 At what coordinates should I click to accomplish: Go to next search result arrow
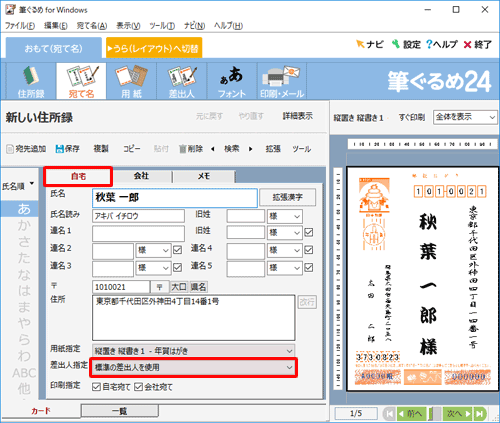tap(250, 149)
